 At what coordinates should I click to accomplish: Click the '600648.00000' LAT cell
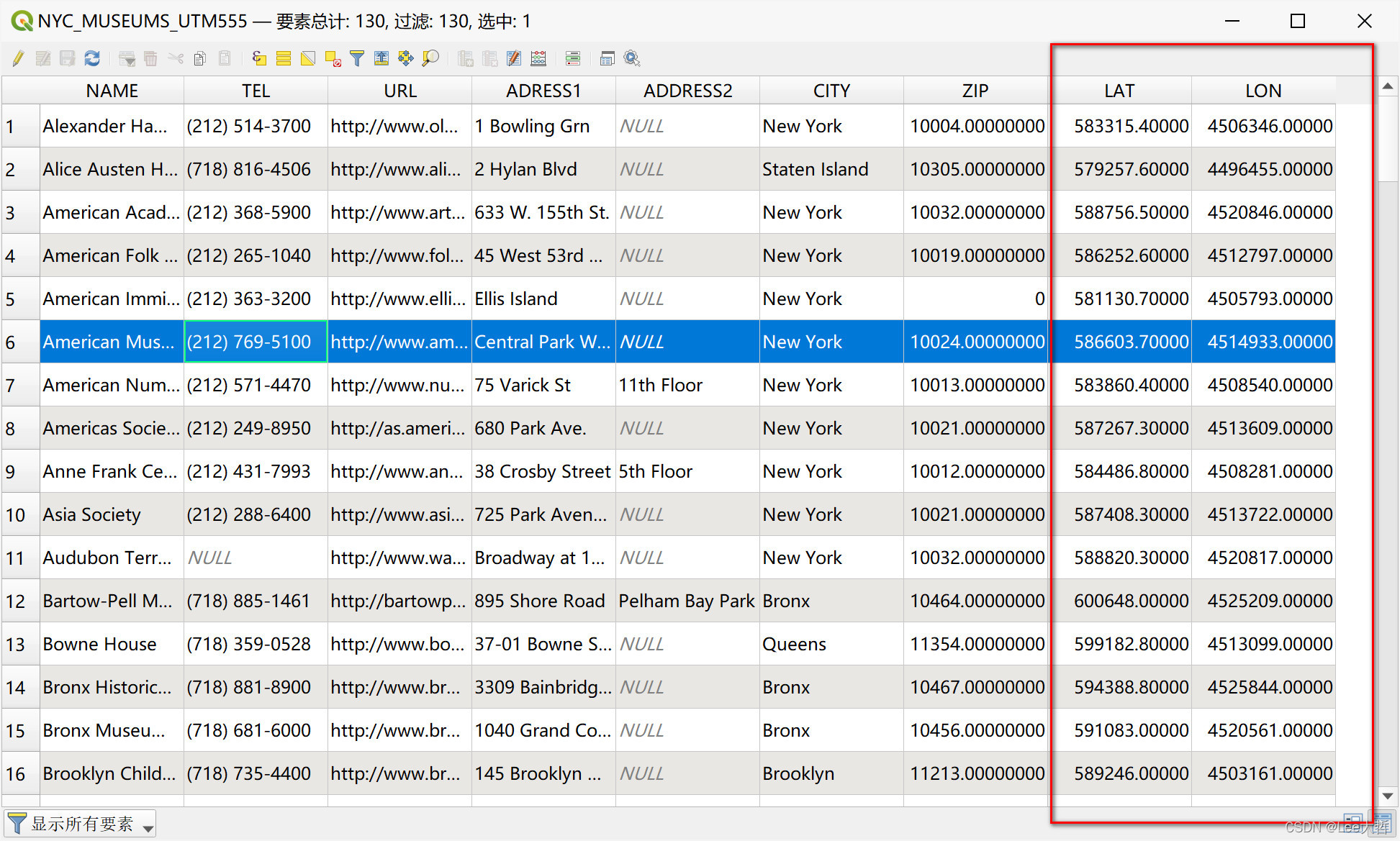(x=1119, y=601)
